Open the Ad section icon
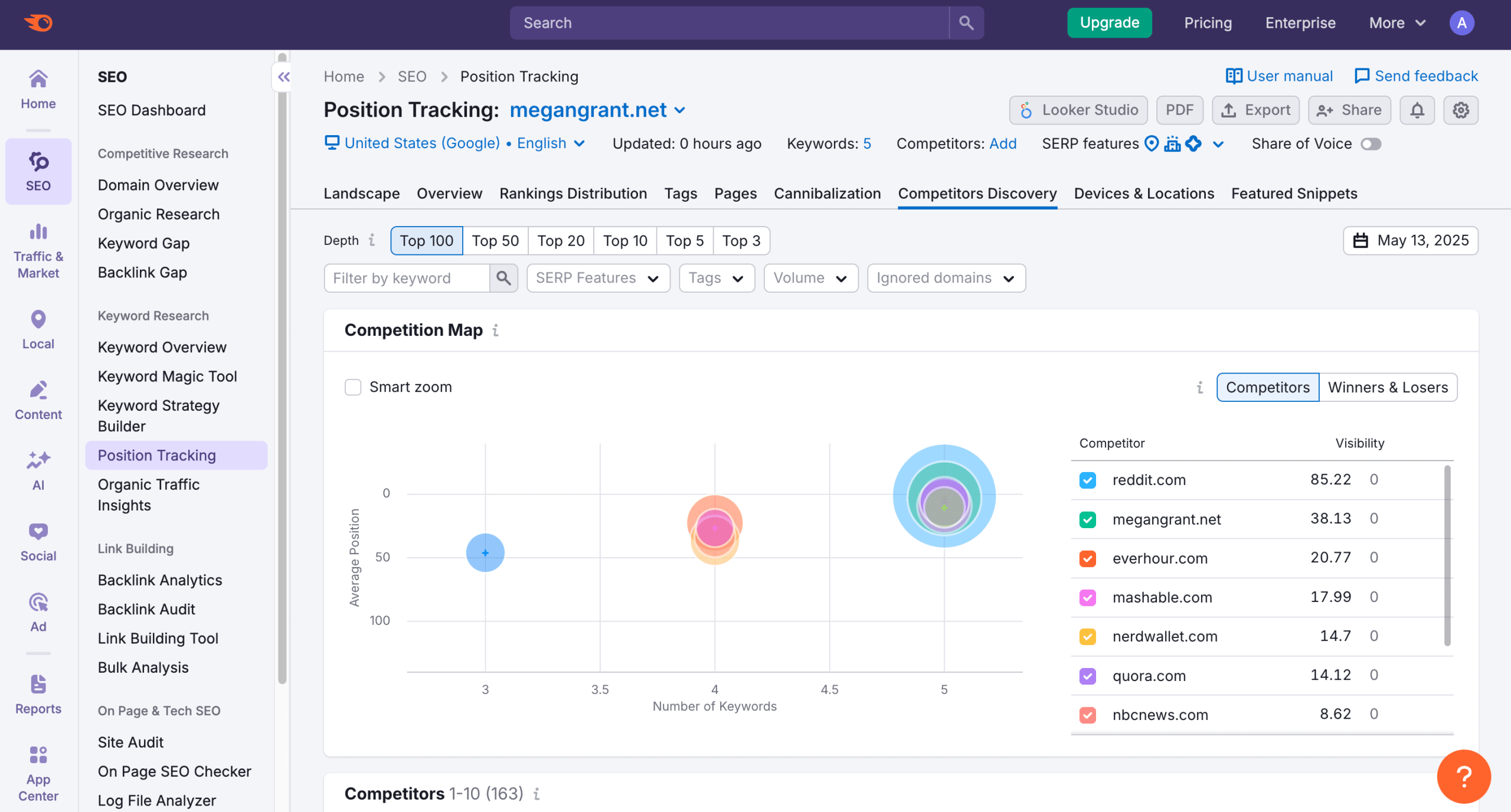This screenshot has width=1511, height=812. coord(38,613)
